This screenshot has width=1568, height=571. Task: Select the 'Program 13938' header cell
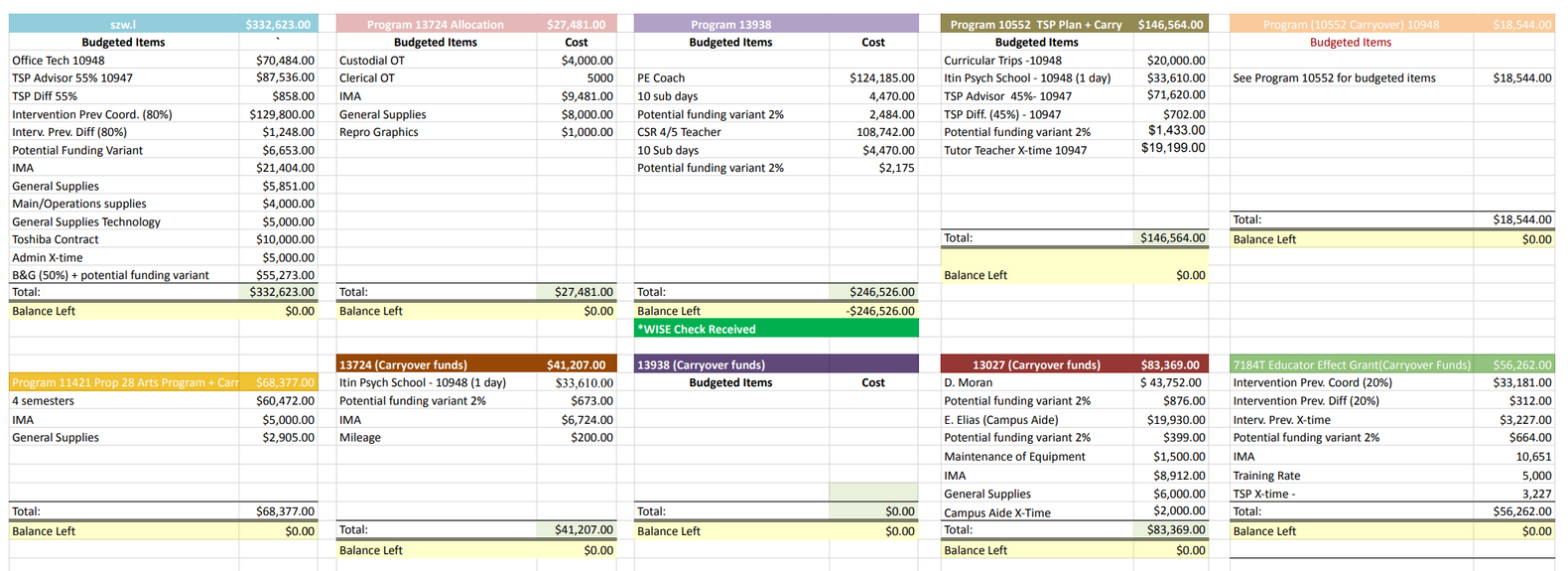(x=731, y=24)
